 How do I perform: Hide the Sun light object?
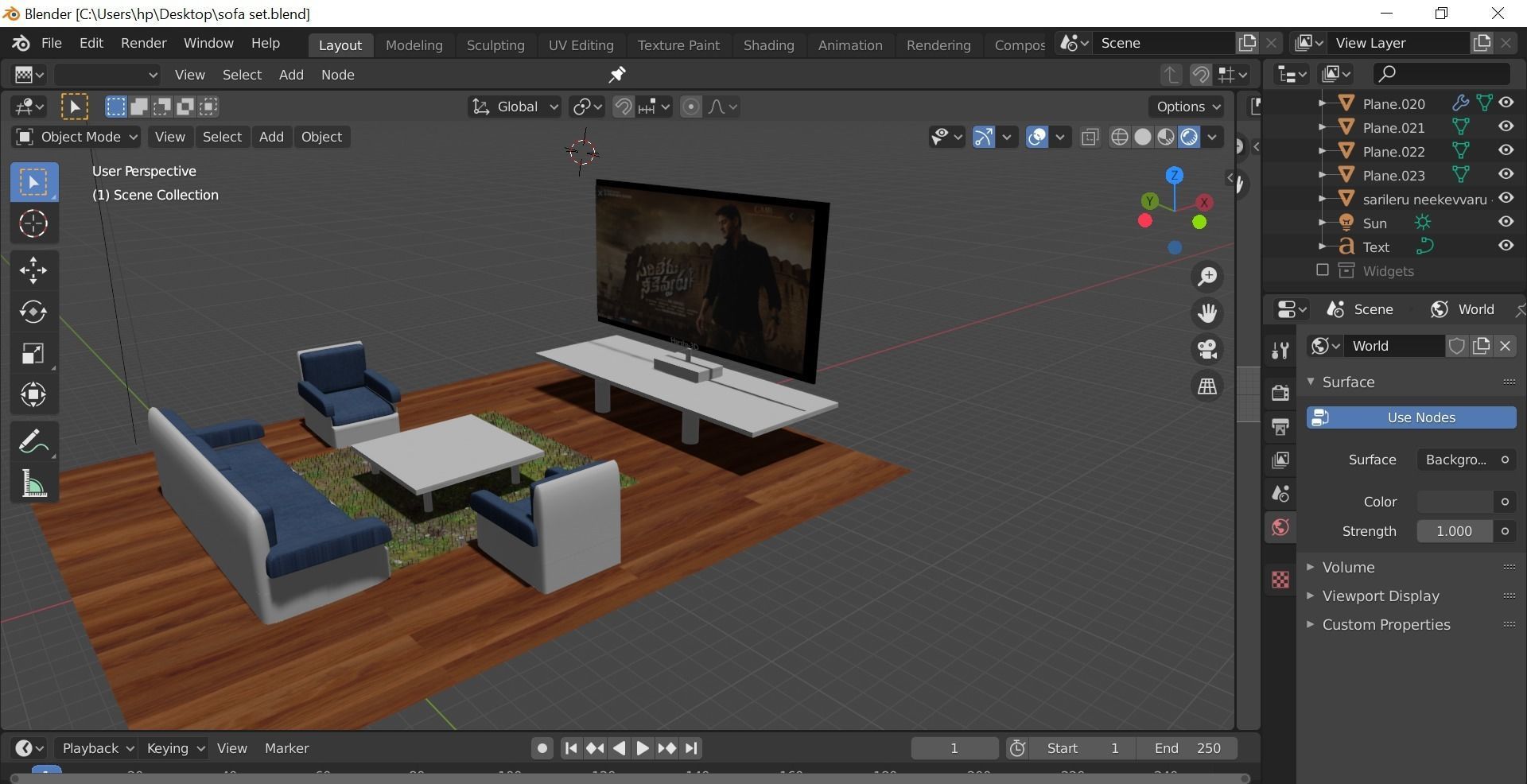(1506, 222)
